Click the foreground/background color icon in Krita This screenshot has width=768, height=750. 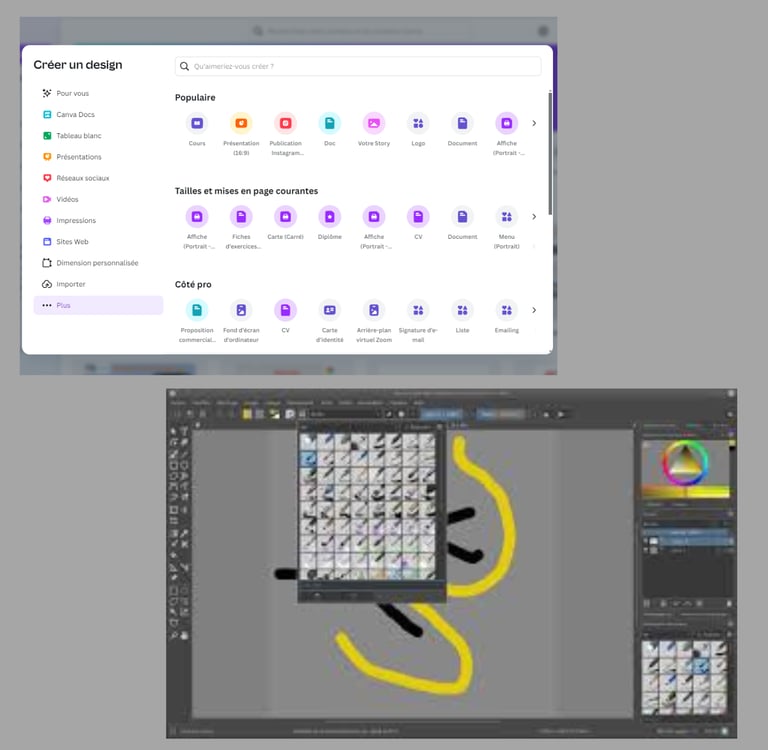click(273, 414)
